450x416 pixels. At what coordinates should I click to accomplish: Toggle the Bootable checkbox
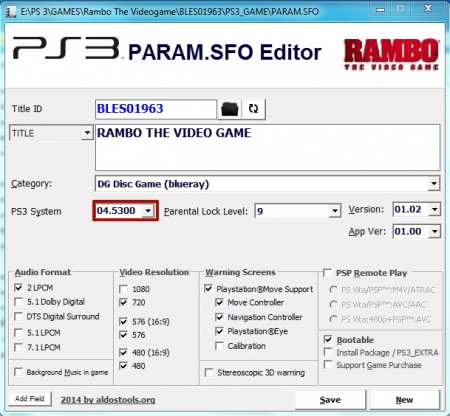click(x=328, y=340)
